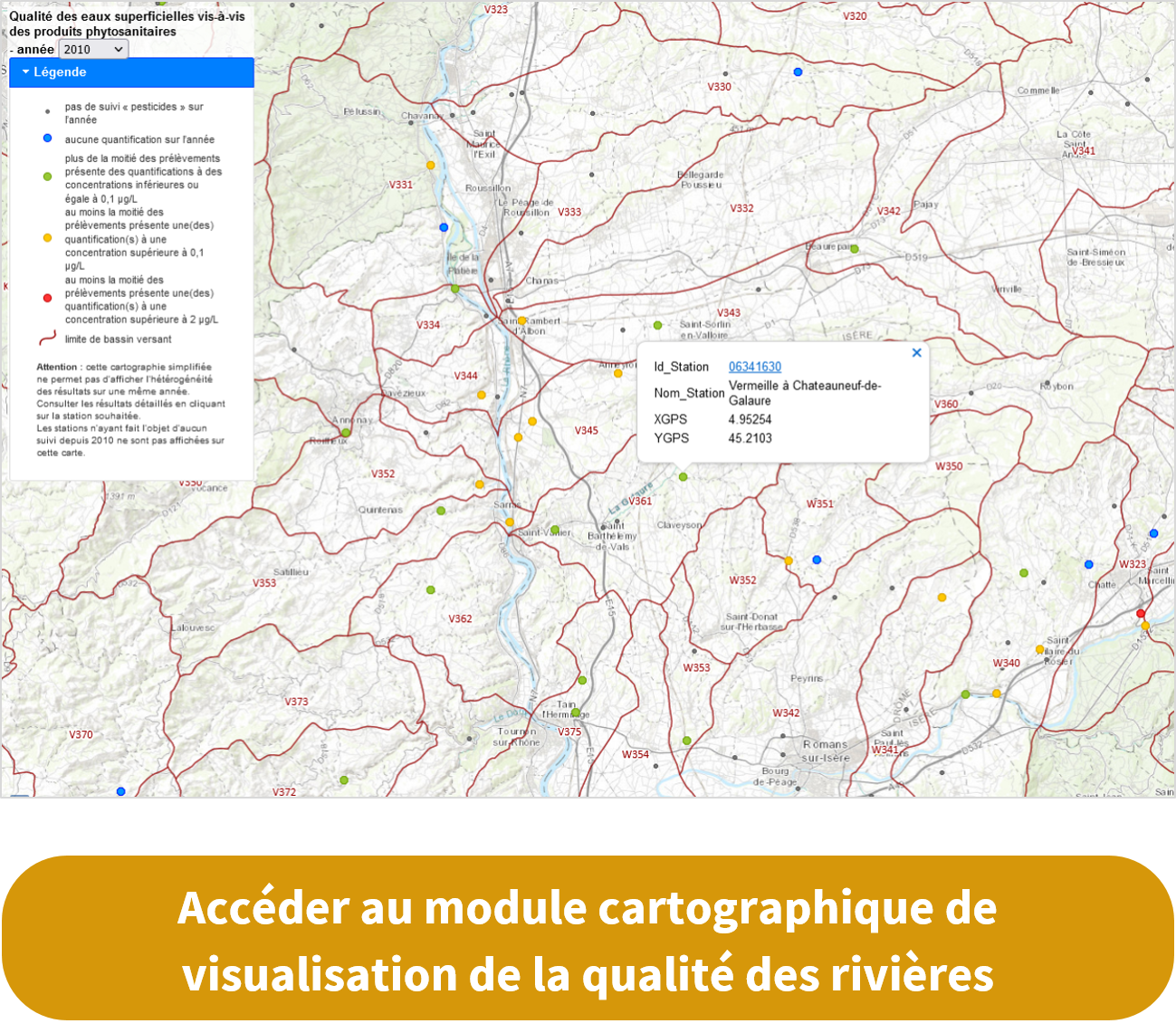Viewport: 1176px width, 1033px height.
Task: Click the red station marker near Saint-Marcellin
Action: tap(1141, 614)
